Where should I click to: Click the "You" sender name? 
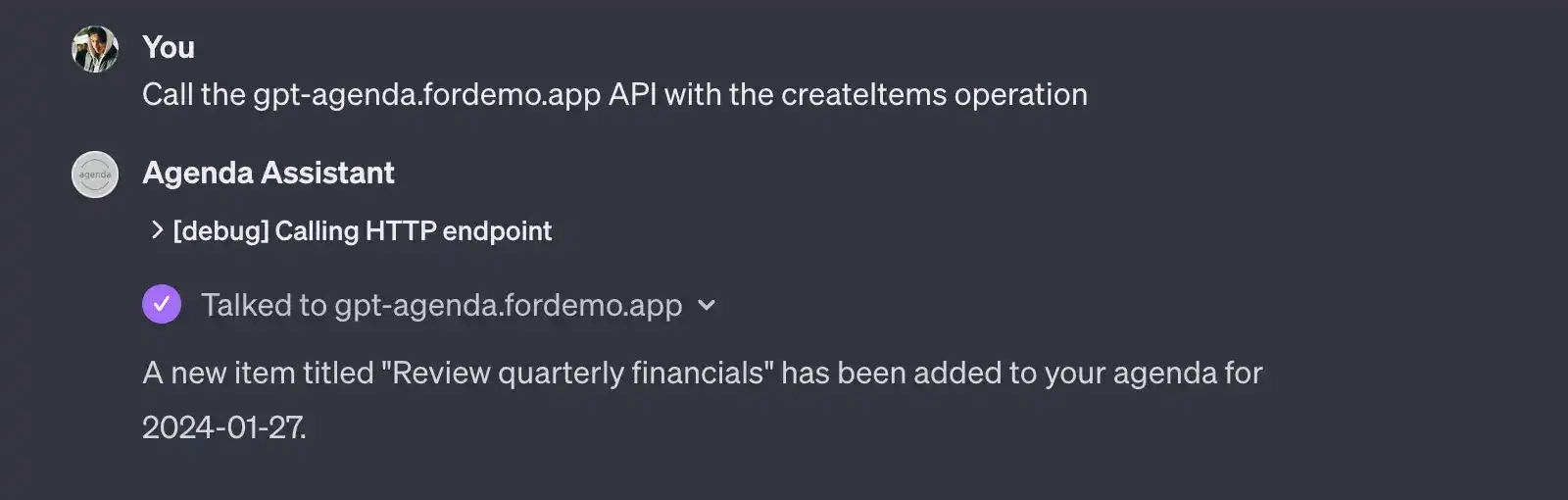pos(169,47)
